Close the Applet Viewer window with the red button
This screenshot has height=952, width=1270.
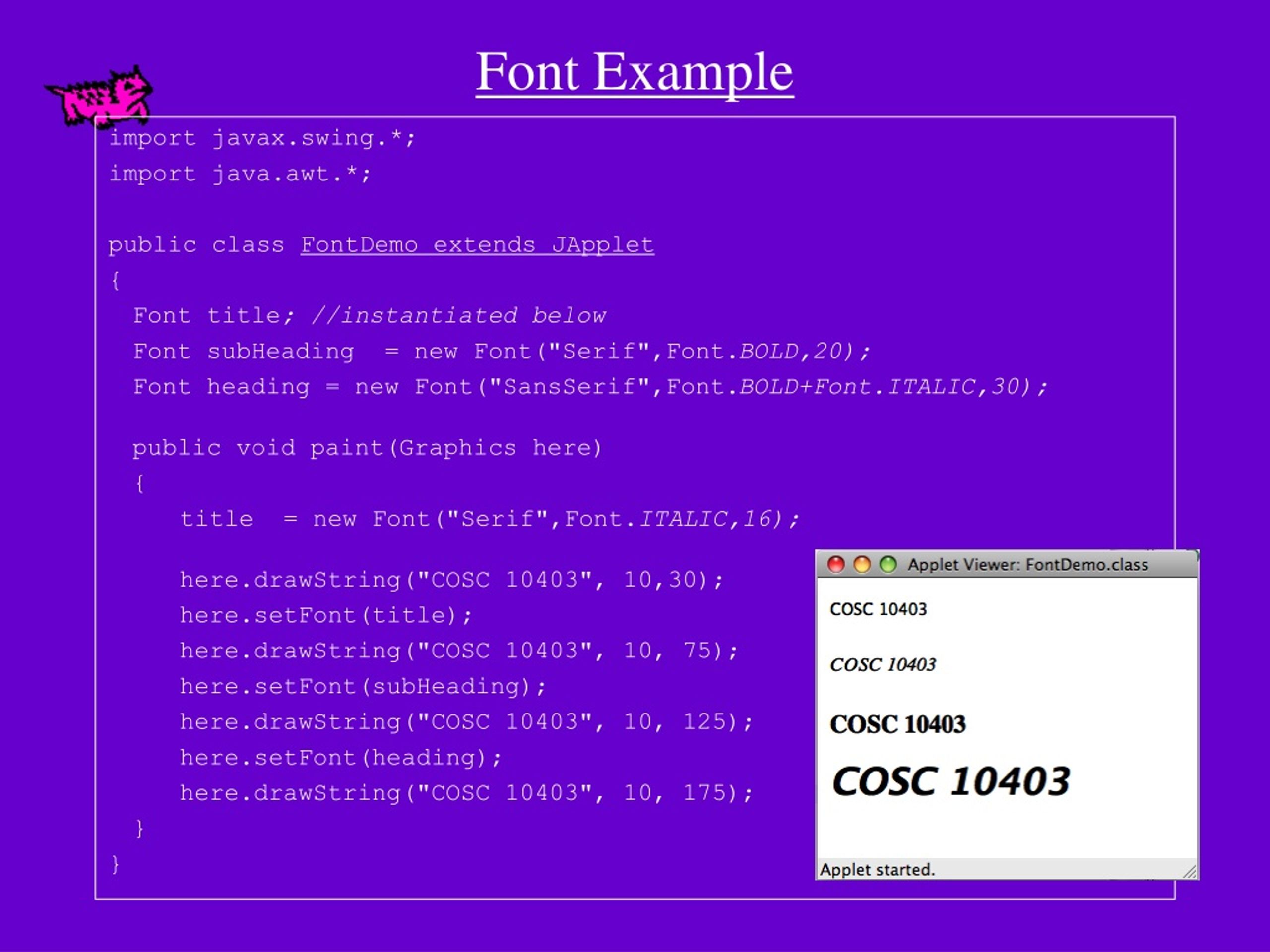tap(836, 565)
